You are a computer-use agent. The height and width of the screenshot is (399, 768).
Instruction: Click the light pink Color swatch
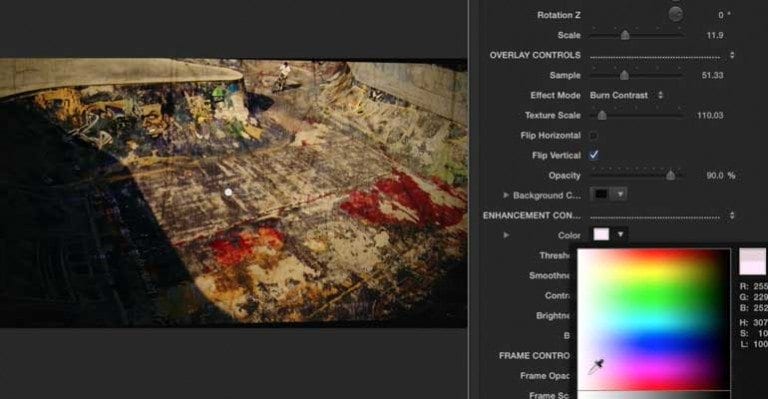pos(601,235)
